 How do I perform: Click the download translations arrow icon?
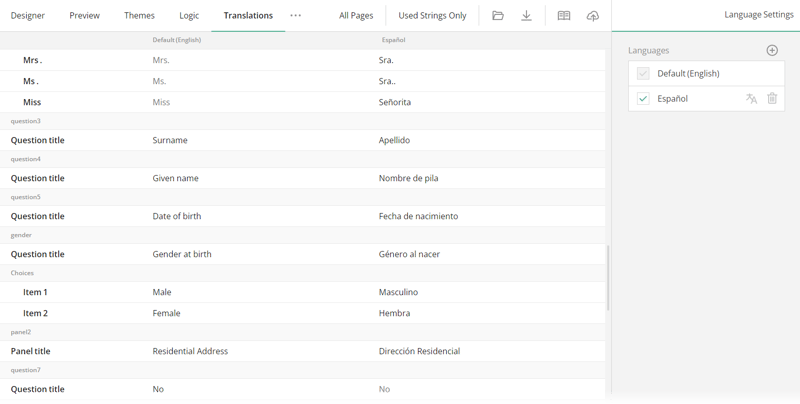pyautogui.click(x=527, y=16)
